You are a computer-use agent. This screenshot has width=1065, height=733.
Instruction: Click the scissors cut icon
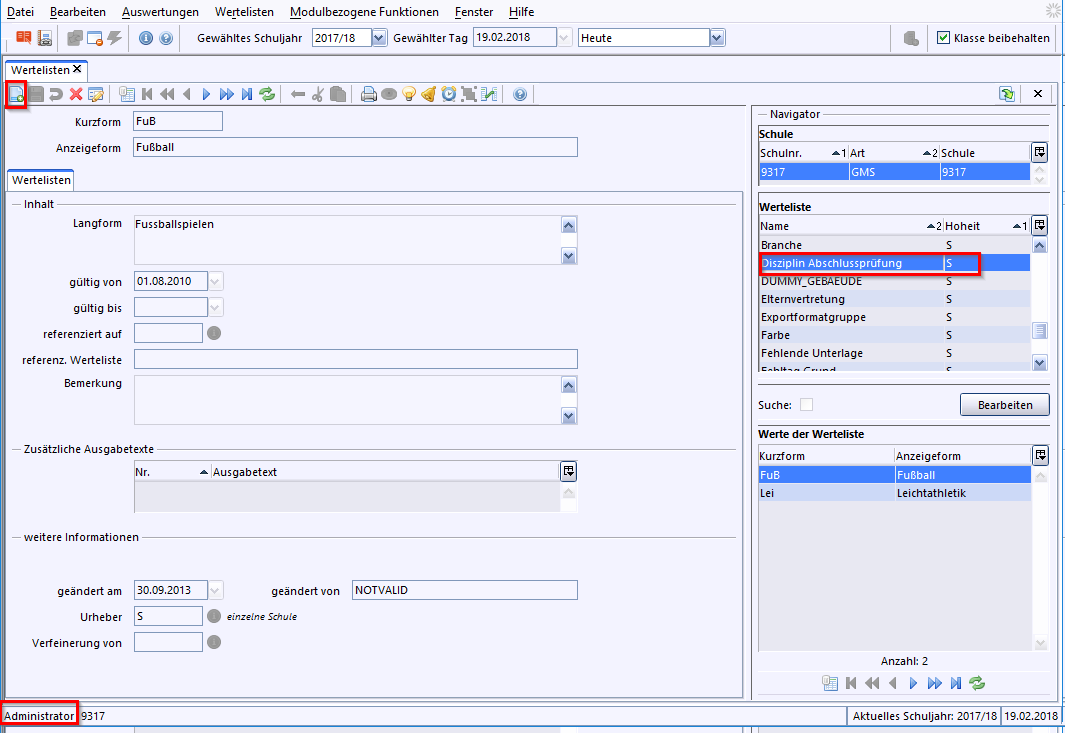tap(317, 94)
